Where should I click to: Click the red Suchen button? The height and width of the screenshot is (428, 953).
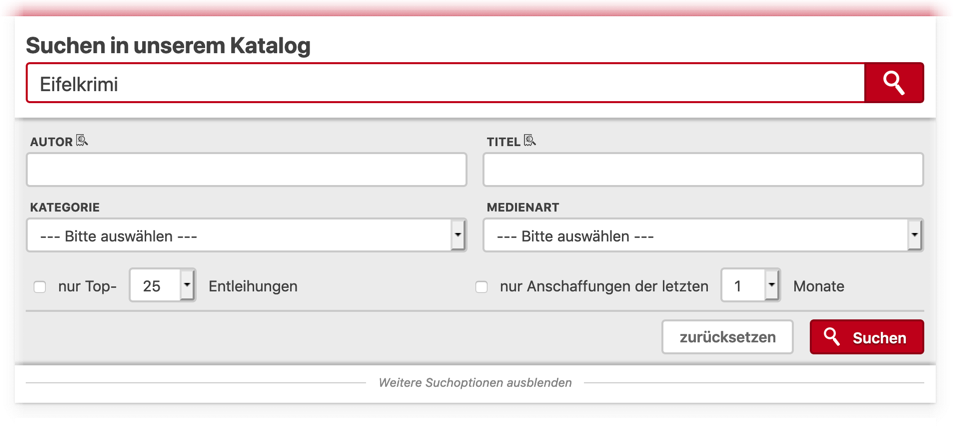coord(866,337)
